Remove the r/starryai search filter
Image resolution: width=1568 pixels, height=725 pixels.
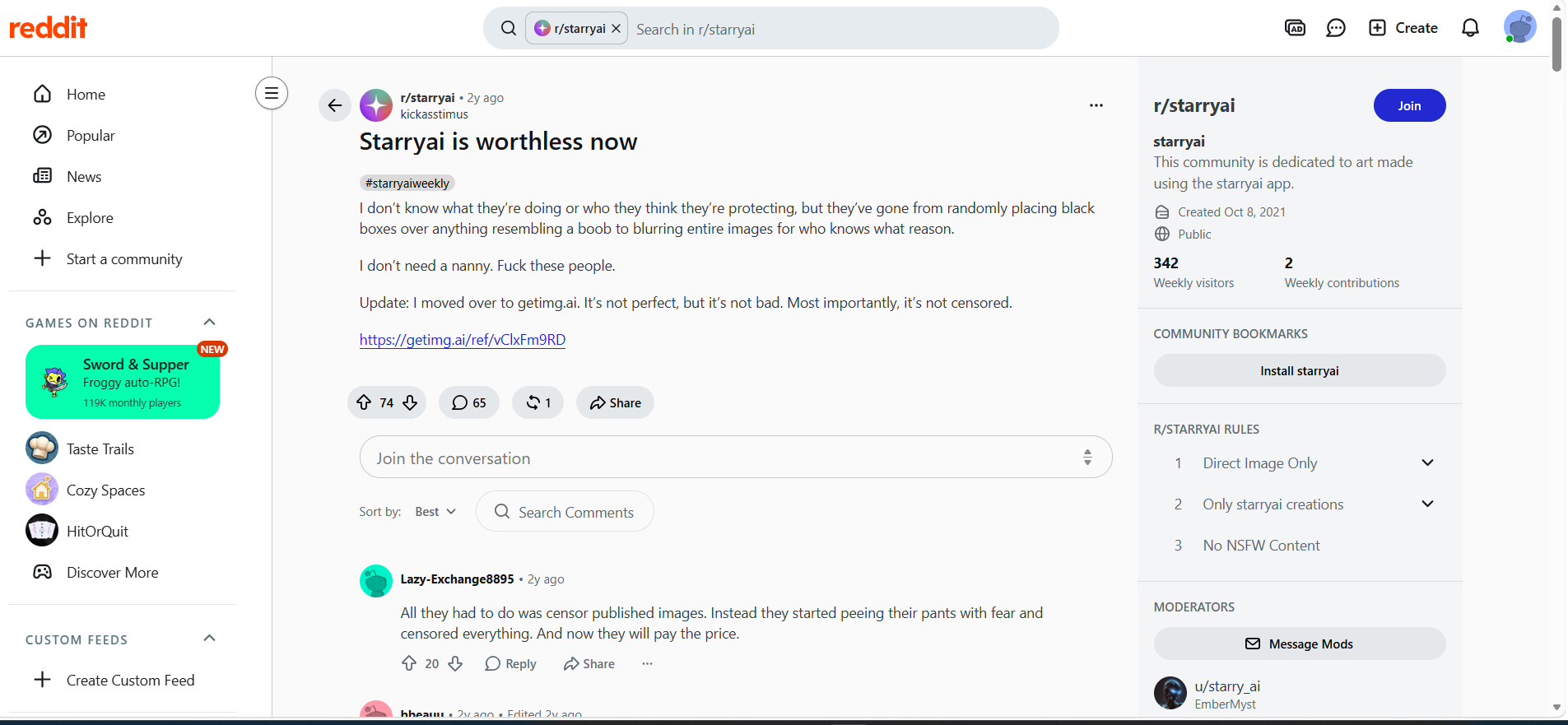[616, 29]
